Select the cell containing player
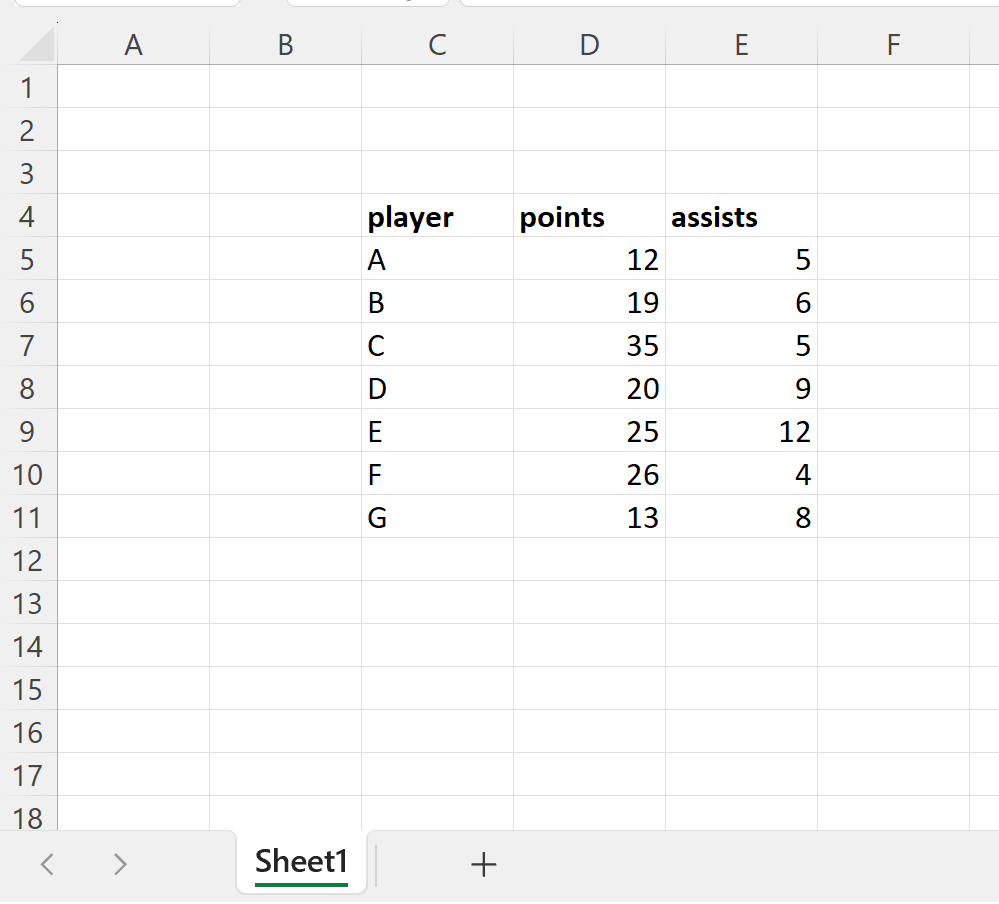999x904 pixels. click(x=437, y=216)
